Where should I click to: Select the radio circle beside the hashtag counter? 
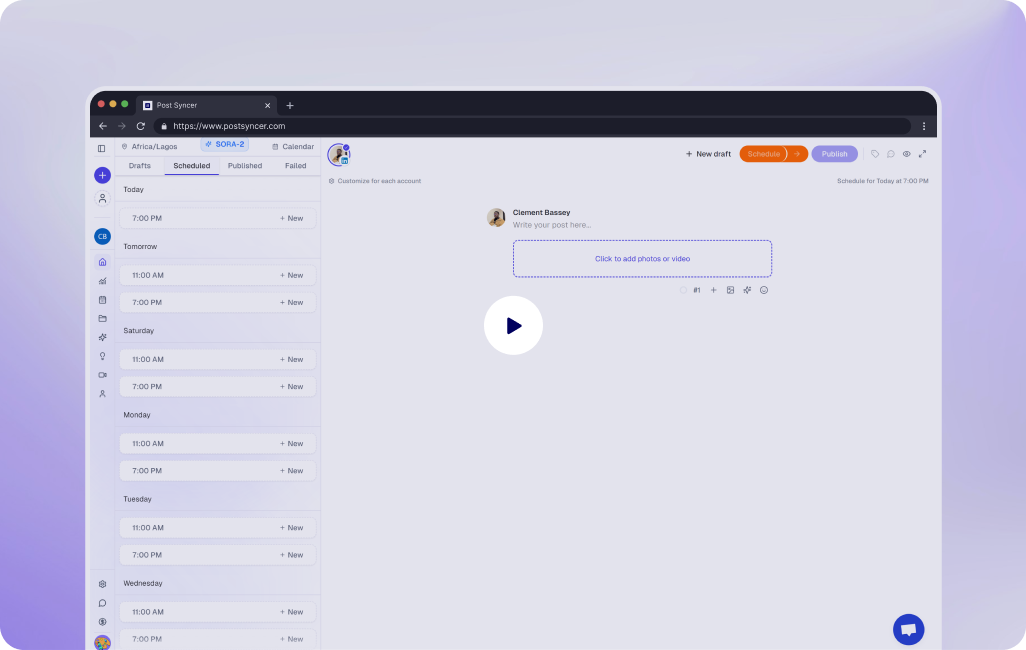(x=683, y=290)
